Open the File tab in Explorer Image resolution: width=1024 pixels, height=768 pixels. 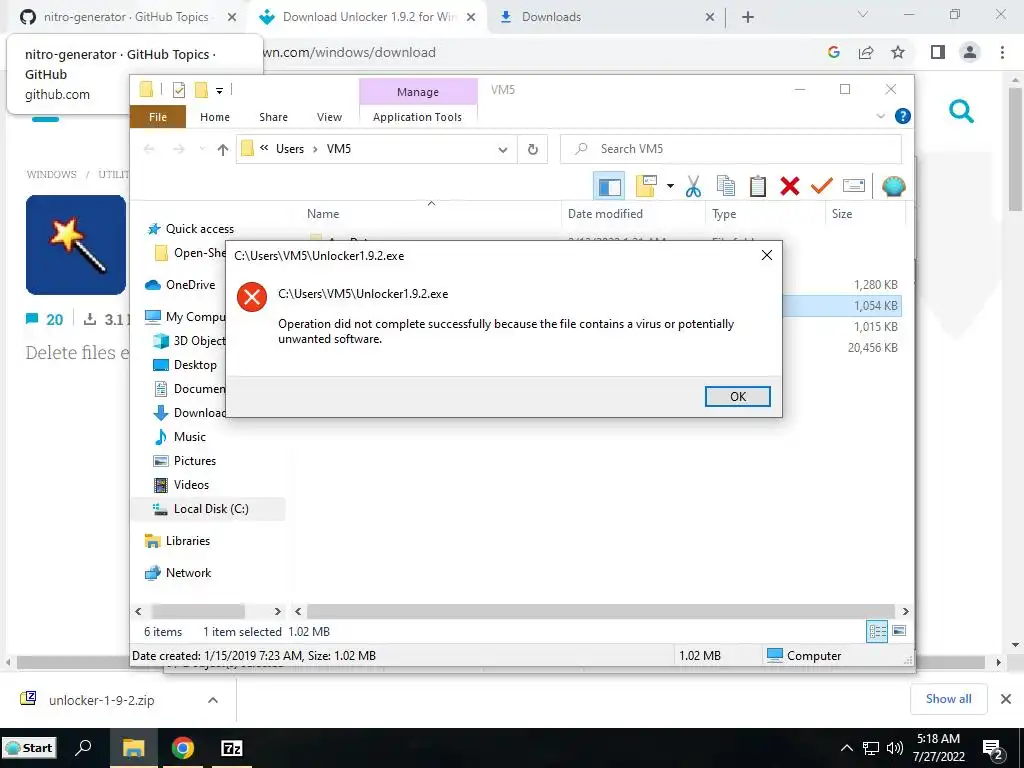coord(158,117)
